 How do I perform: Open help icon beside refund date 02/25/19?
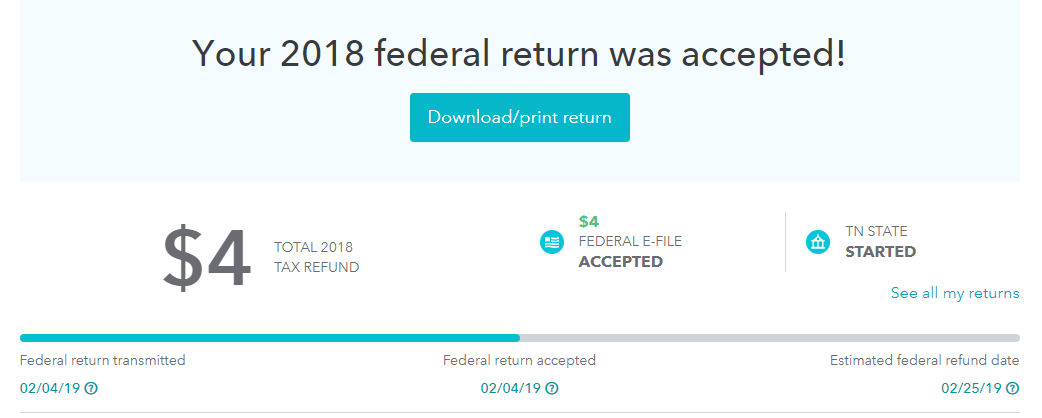(1012, 388)
